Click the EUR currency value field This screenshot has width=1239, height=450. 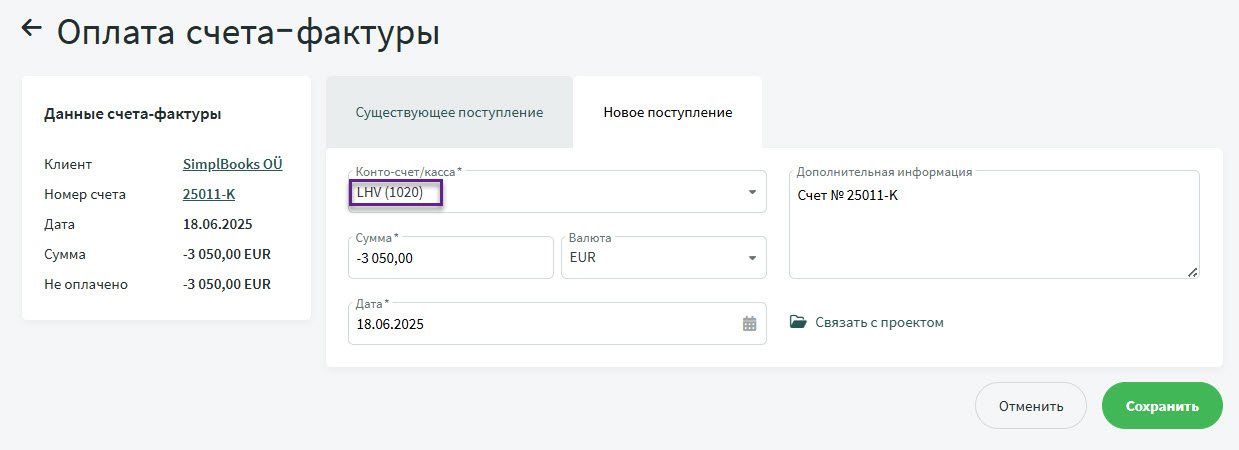point(664,258)
